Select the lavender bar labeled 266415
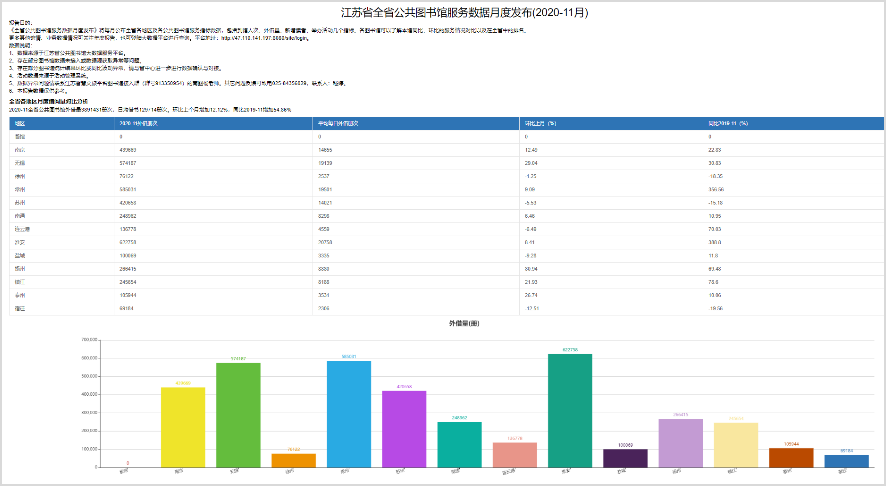Viewport: 886px width, 486px height. click(680, 443)
